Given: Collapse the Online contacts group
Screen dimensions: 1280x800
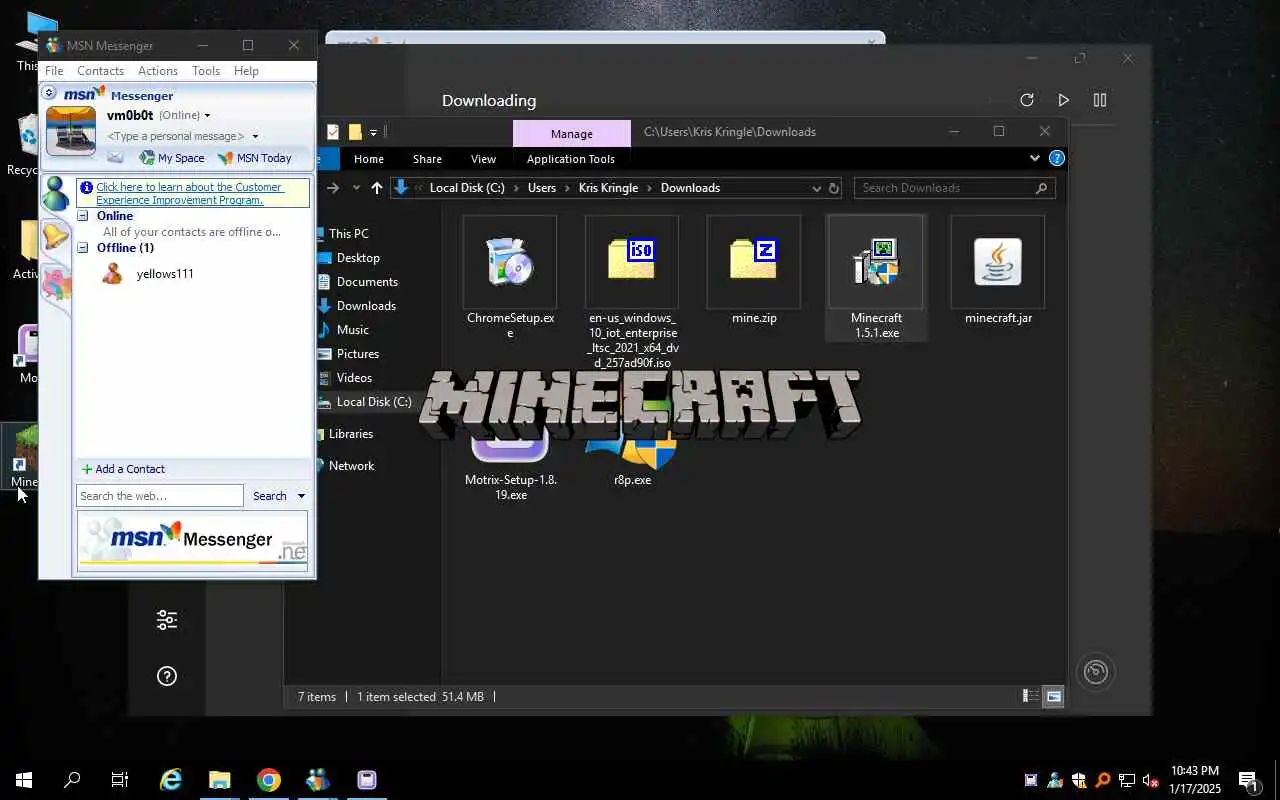Looking at the screenshot, I should point(84,216).
